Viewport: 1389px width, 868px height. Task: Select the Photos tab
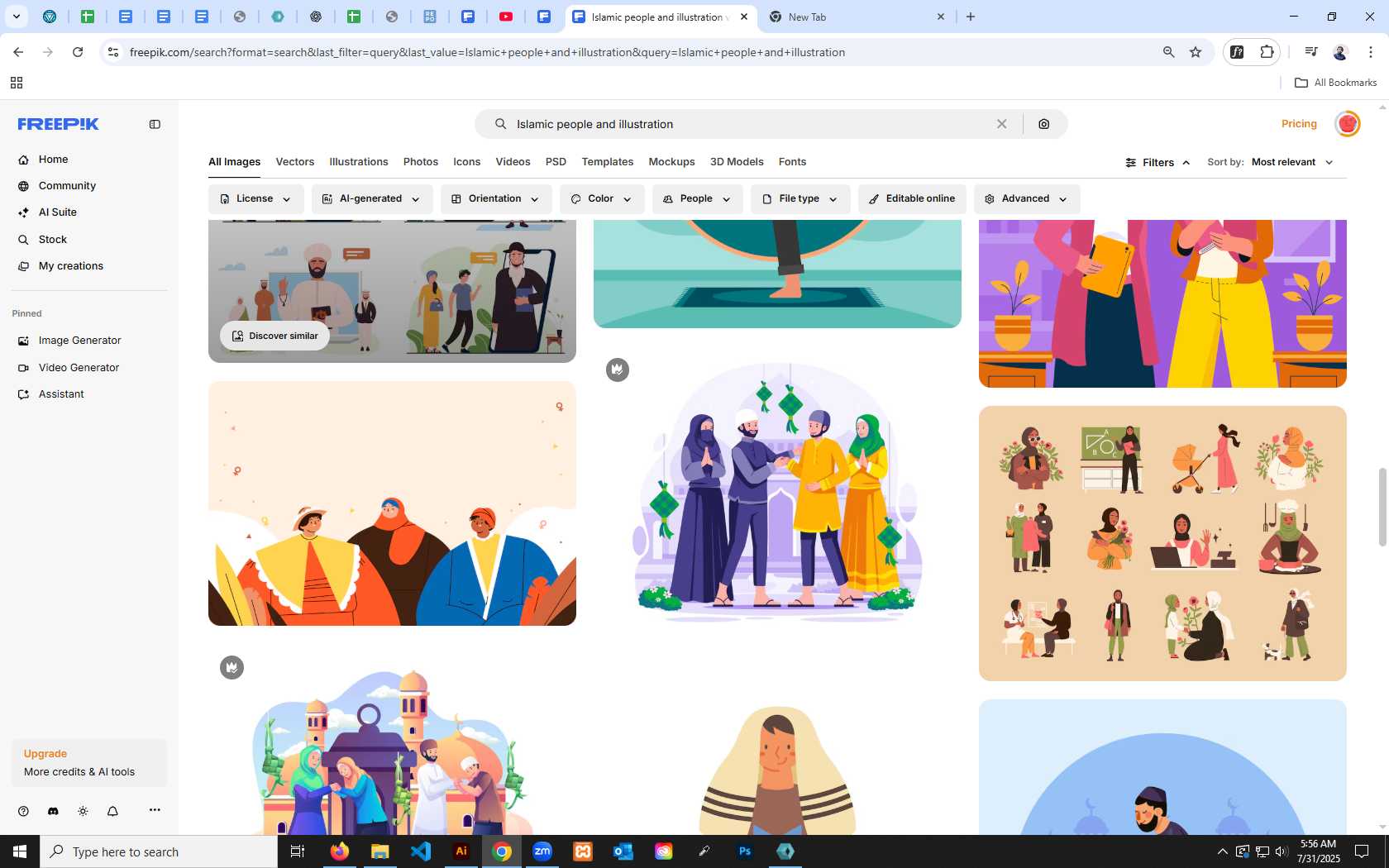(x=421, y=162)
